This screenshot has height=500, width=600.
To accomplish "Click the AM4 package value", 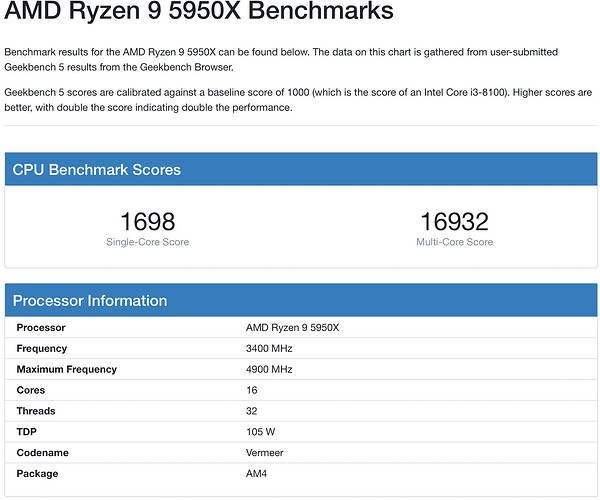I will (256, 474).
